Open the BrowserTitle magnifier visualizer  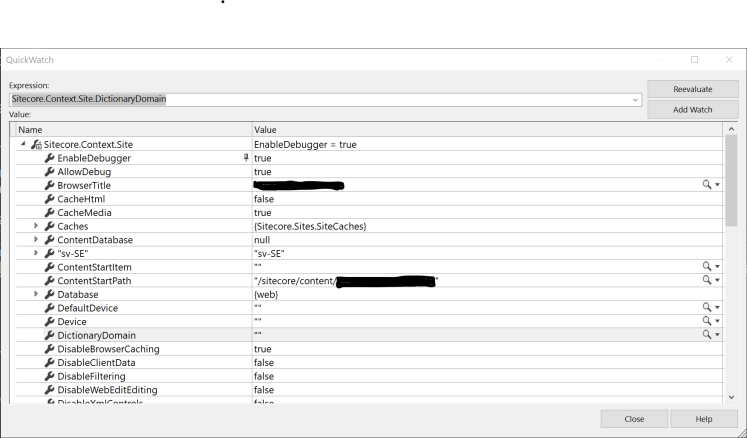[706, 185]
